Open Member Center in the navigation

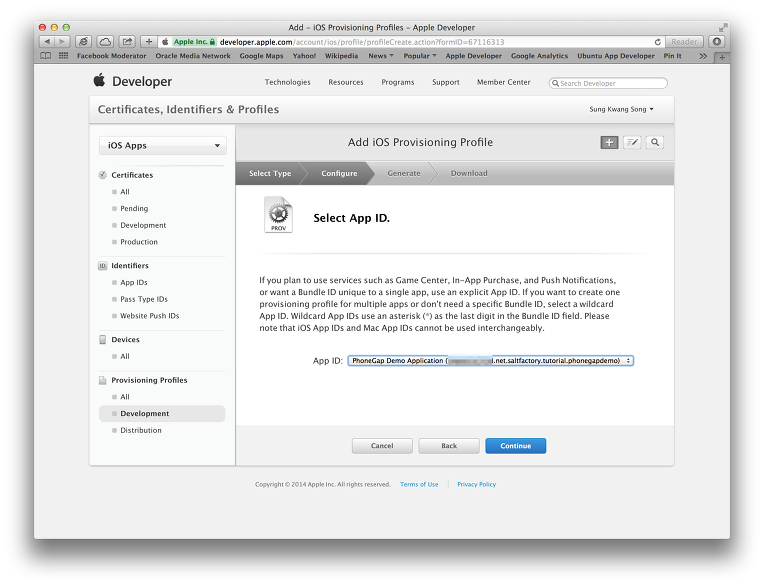504,82
